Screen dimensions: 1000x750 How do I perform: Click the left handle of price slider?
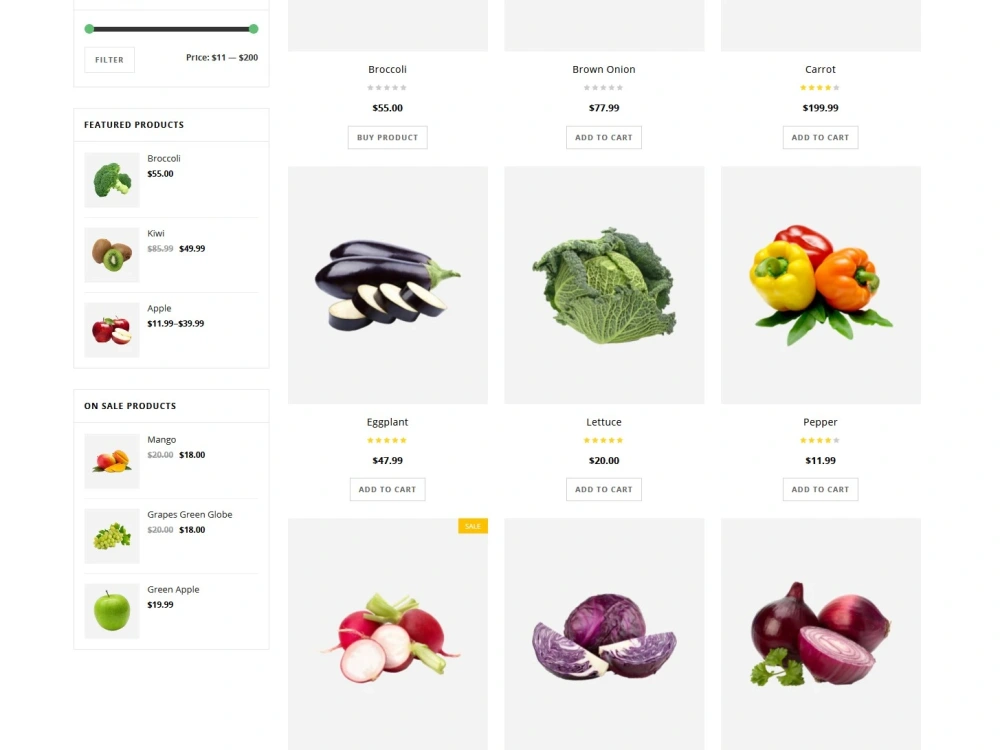point(89,29)
